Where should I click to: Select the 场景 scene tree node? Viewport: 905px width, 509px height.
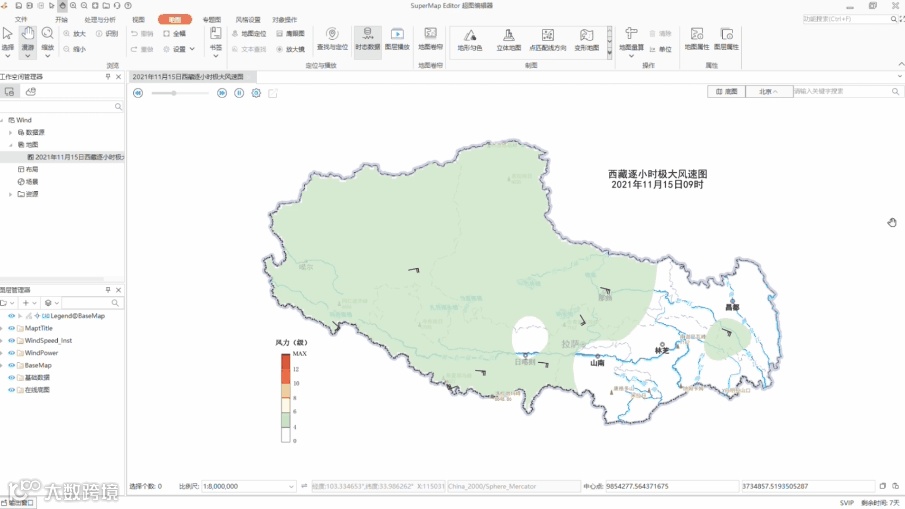pyautogui.click(x=28, y=182)
